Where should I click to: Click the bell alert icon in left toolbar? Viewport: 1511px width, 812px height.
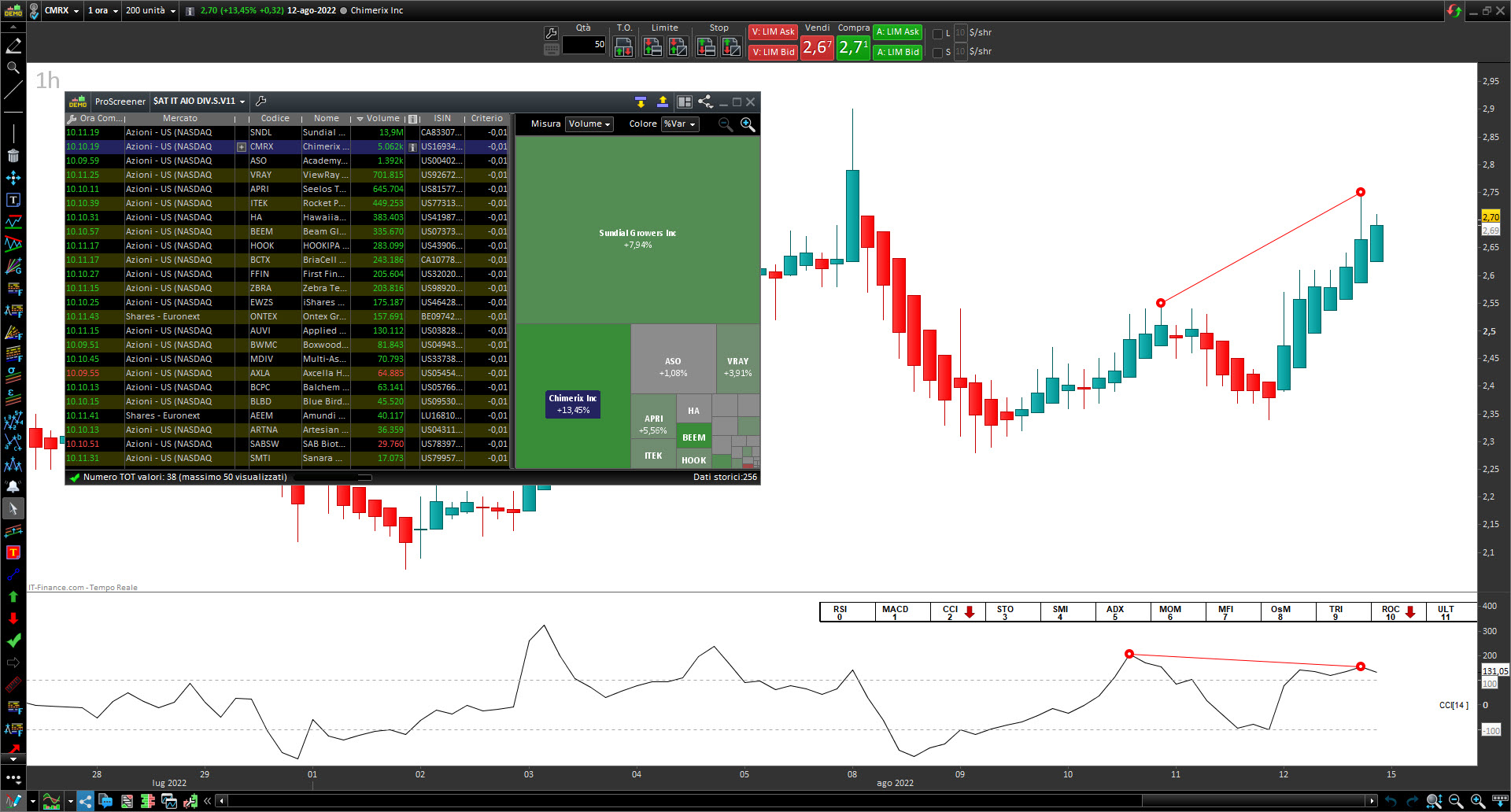tap(13, 486)
